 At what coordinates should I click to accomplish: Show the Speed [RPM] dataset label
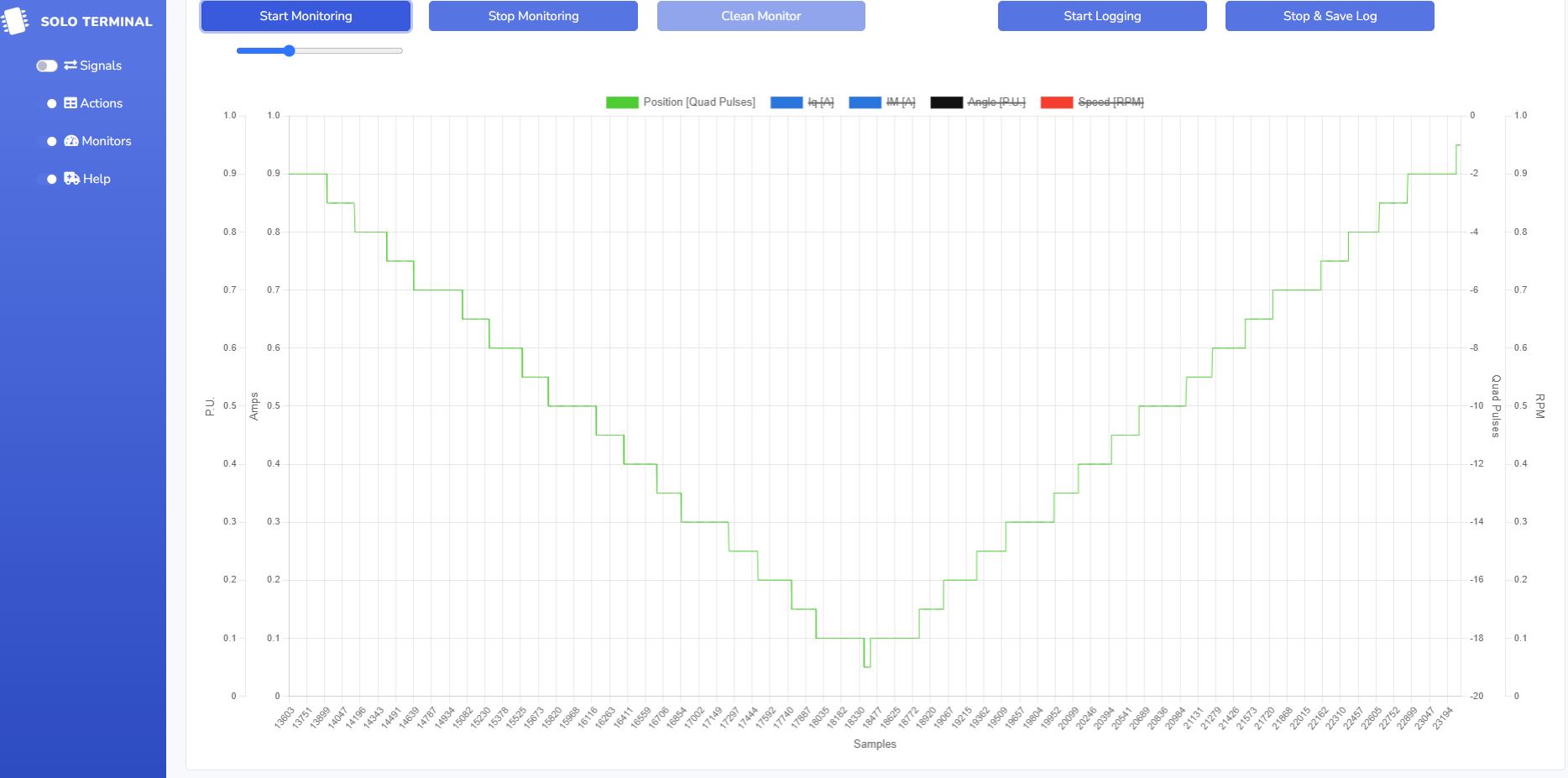[x=1111, y=102]
